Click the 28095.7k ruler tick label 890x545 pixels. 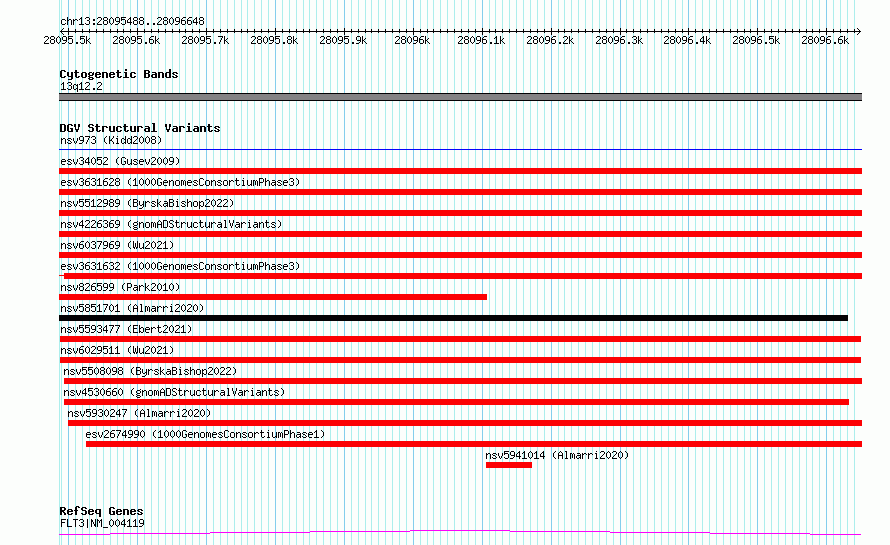pyautogui.click(x=205, y=40)
